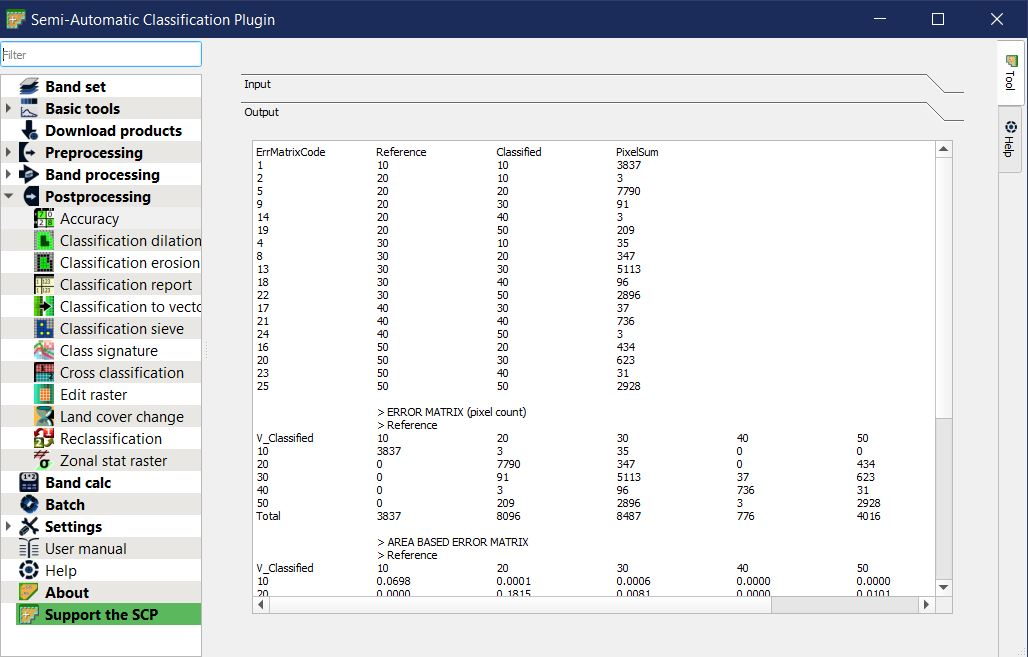The width and height of the screenshot is (1028, 657).
Task: Open the Band calc icon
Action: click(29, 483)
